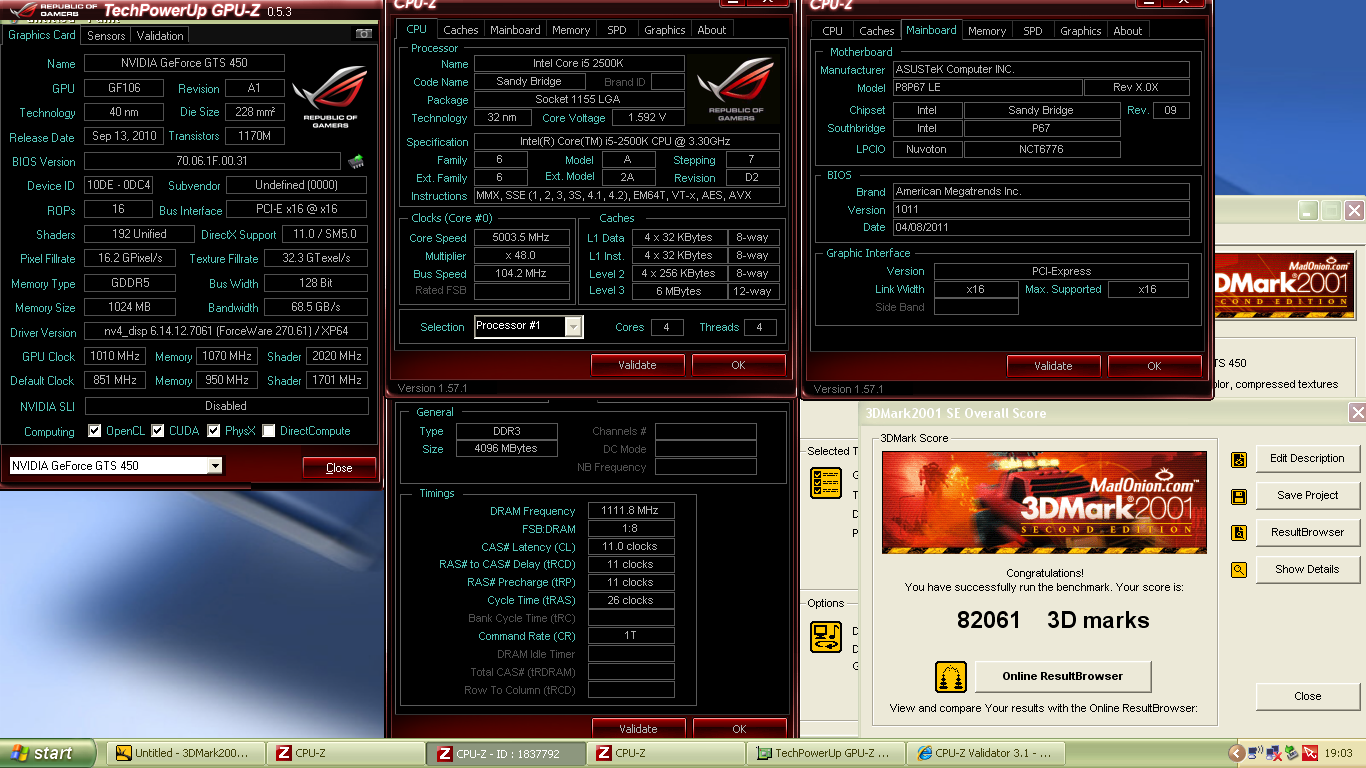Click the 82061 score value
1366x768 pixels.
click(x=989, y=620)
